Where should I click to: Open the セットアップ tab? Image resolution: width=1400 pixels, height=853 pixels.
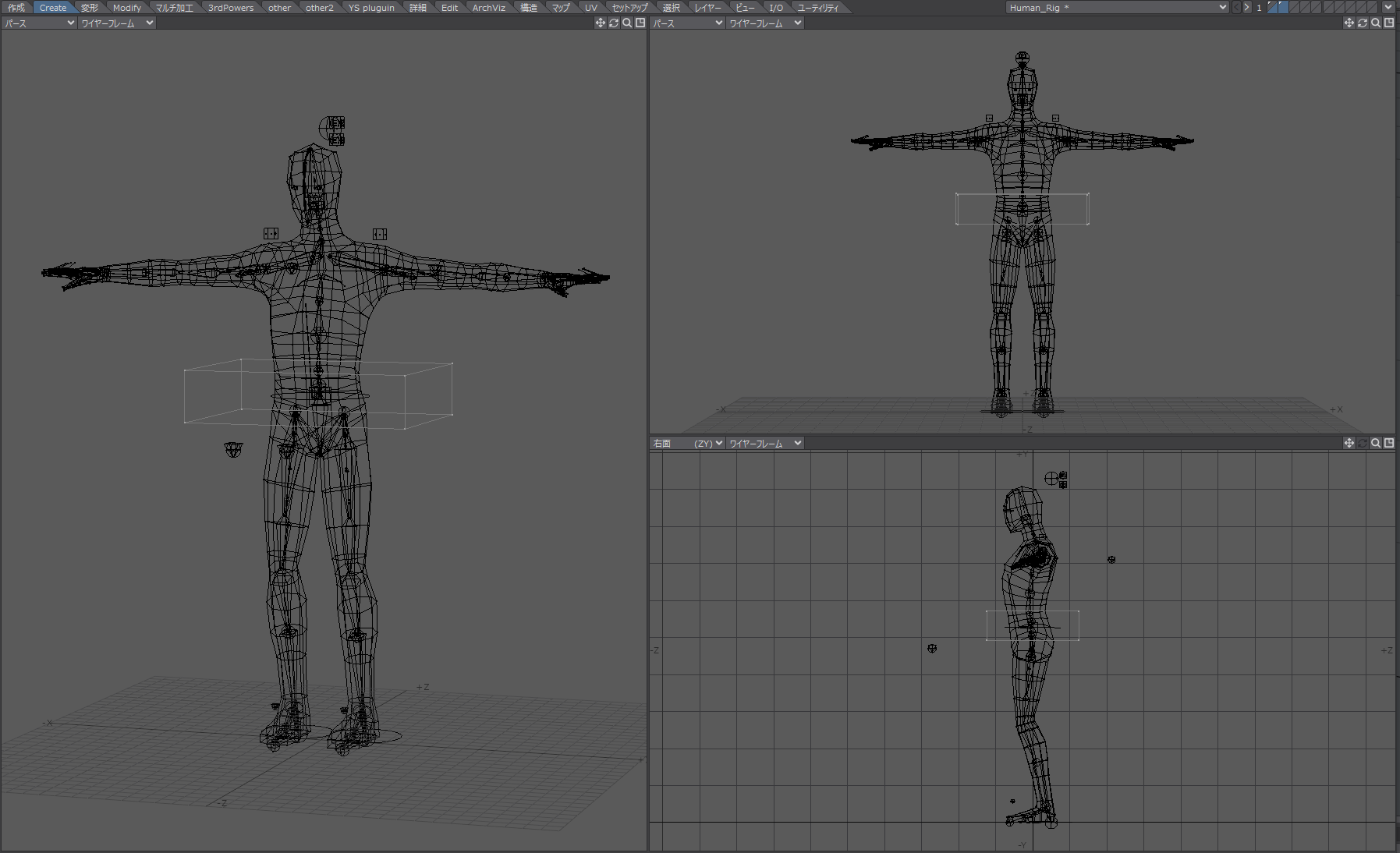click(630, 8)
